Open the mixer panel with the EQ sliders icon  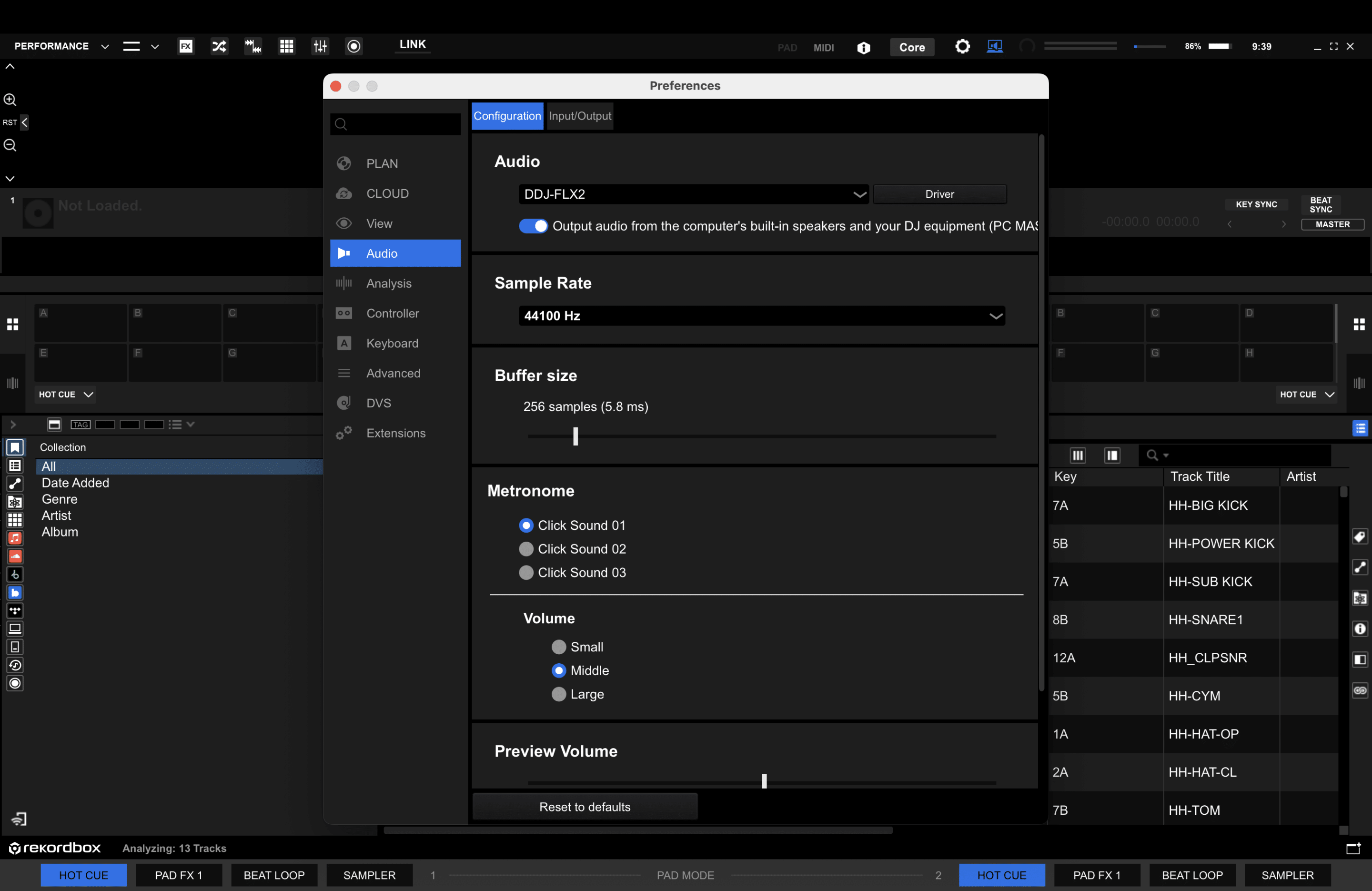(321, 46)
